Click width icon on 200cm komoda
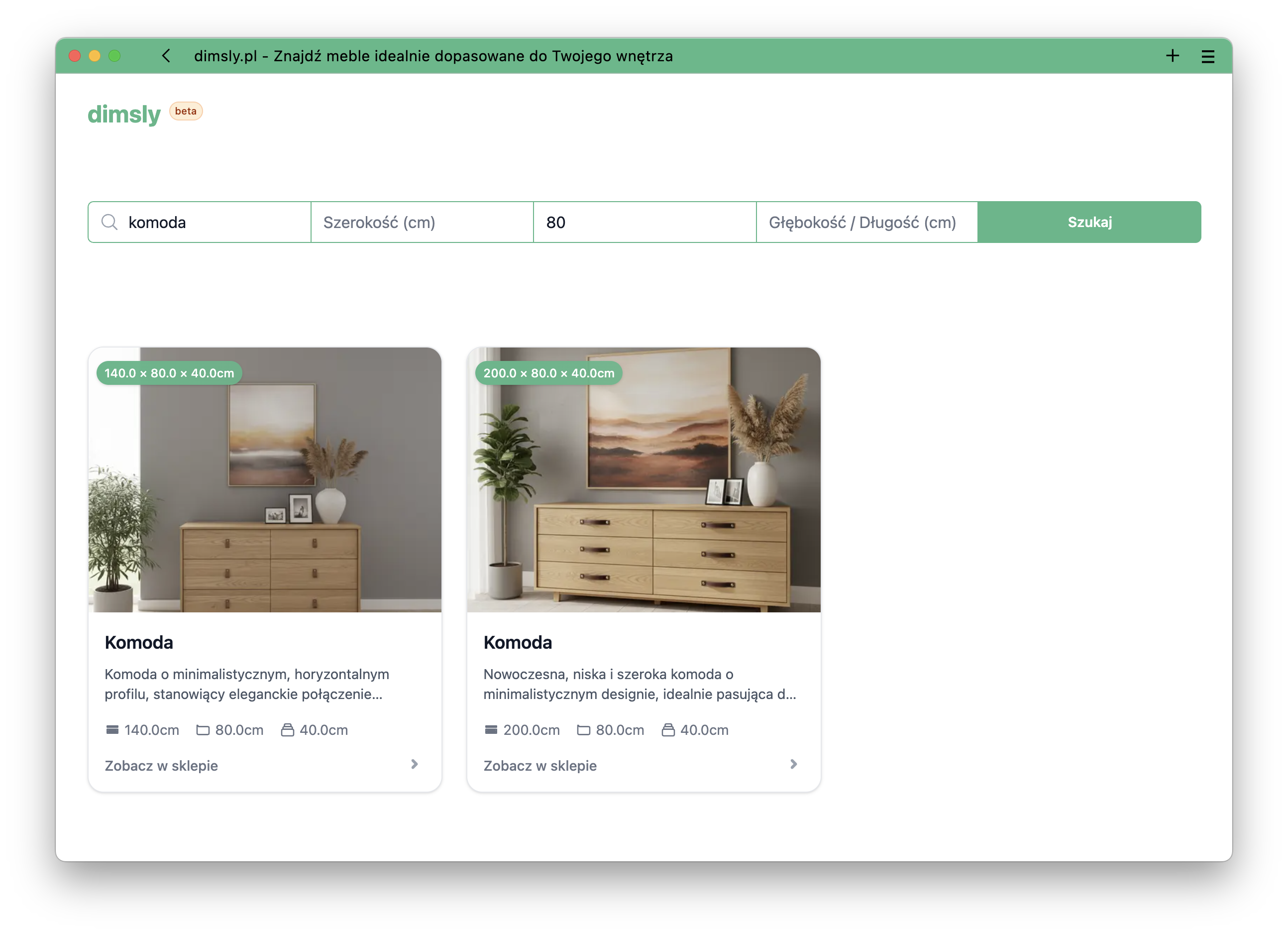This screenshot has height=935, width=1288. pos(491,730)
